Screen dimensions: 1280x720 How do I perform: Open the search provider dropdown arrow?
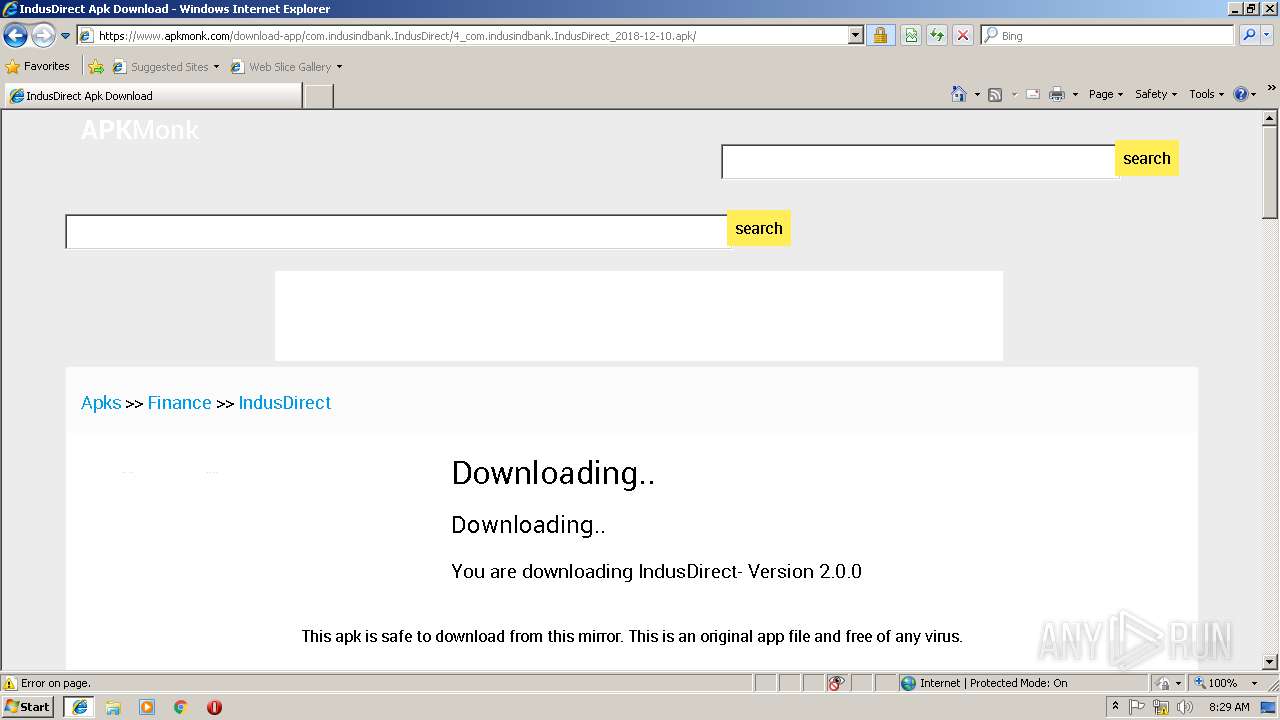pos(1268,36)
